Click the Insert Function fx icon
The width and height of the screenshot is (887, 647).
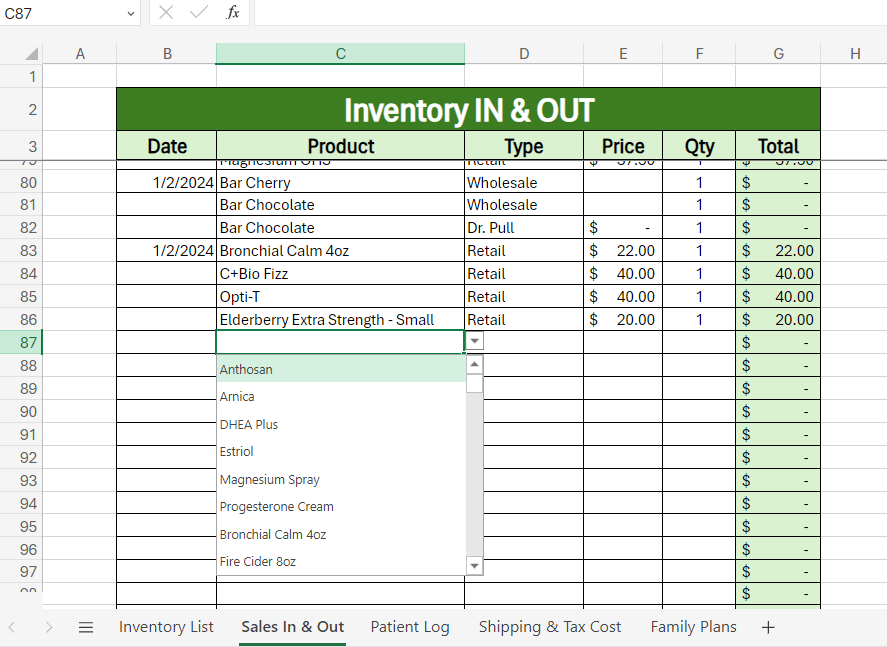[232, 12]
